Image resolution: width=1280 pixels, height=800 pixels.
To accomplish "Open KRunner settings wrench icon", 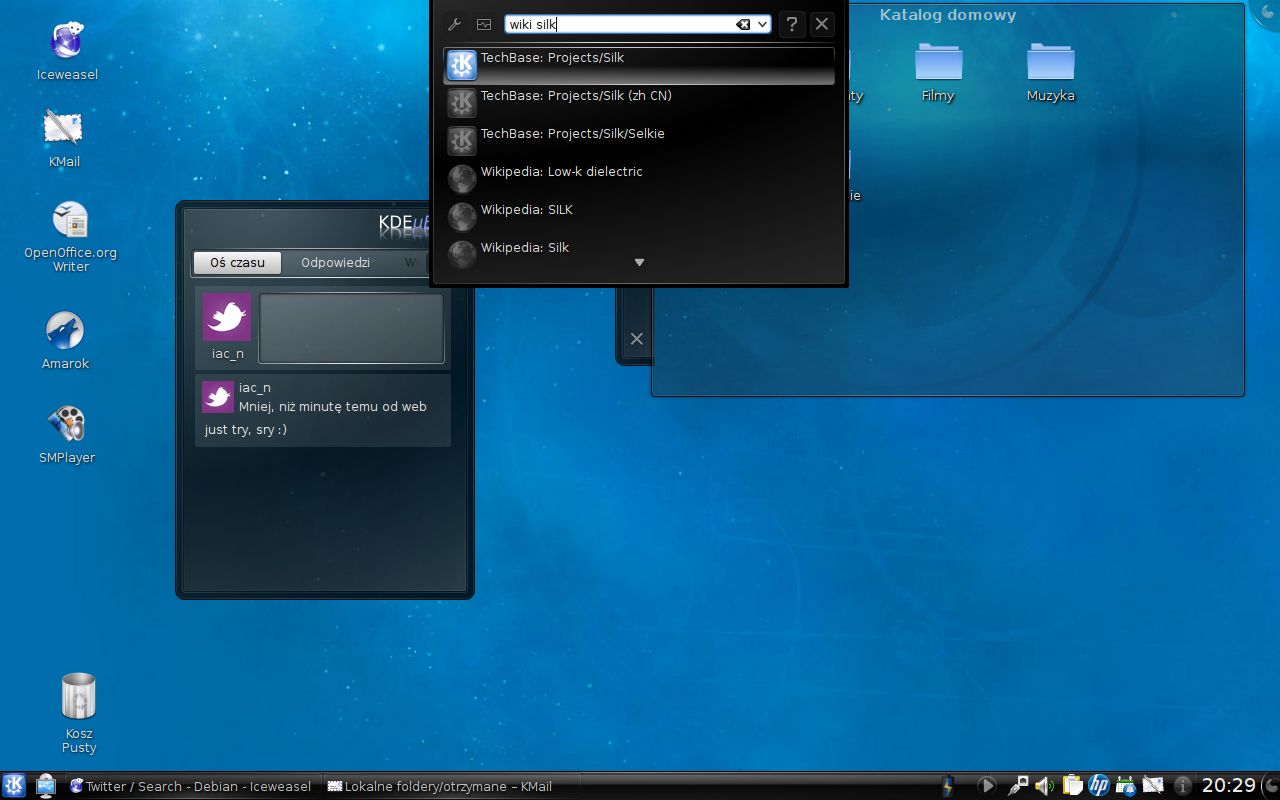I will pos(454,24).
